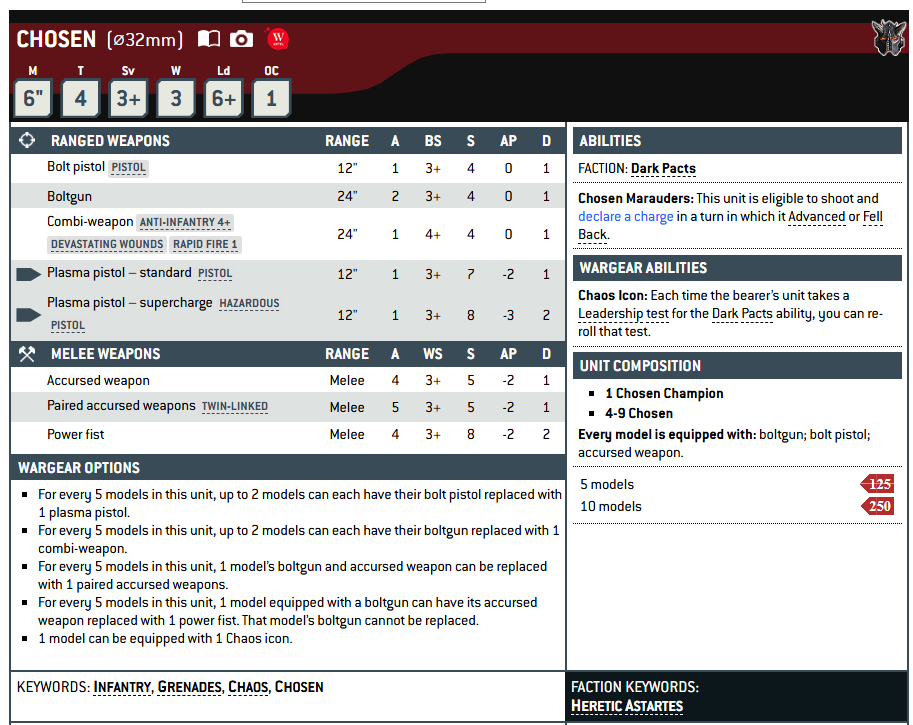Click the RAPID FIRE 1 keyword tag
The image size is (913, 725).
tap(205, 245)
